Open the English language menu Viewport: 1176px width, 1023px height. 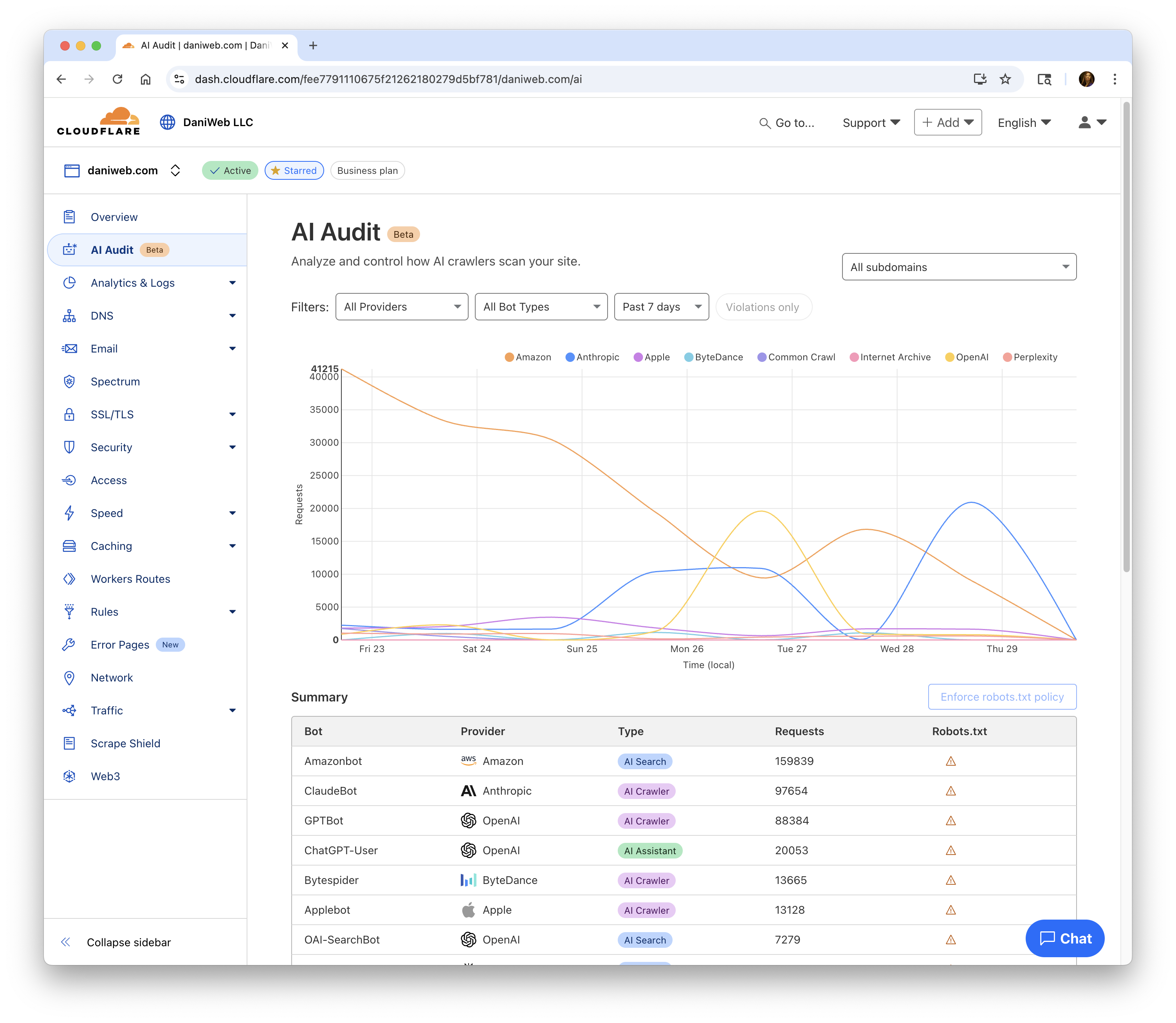1024,123
